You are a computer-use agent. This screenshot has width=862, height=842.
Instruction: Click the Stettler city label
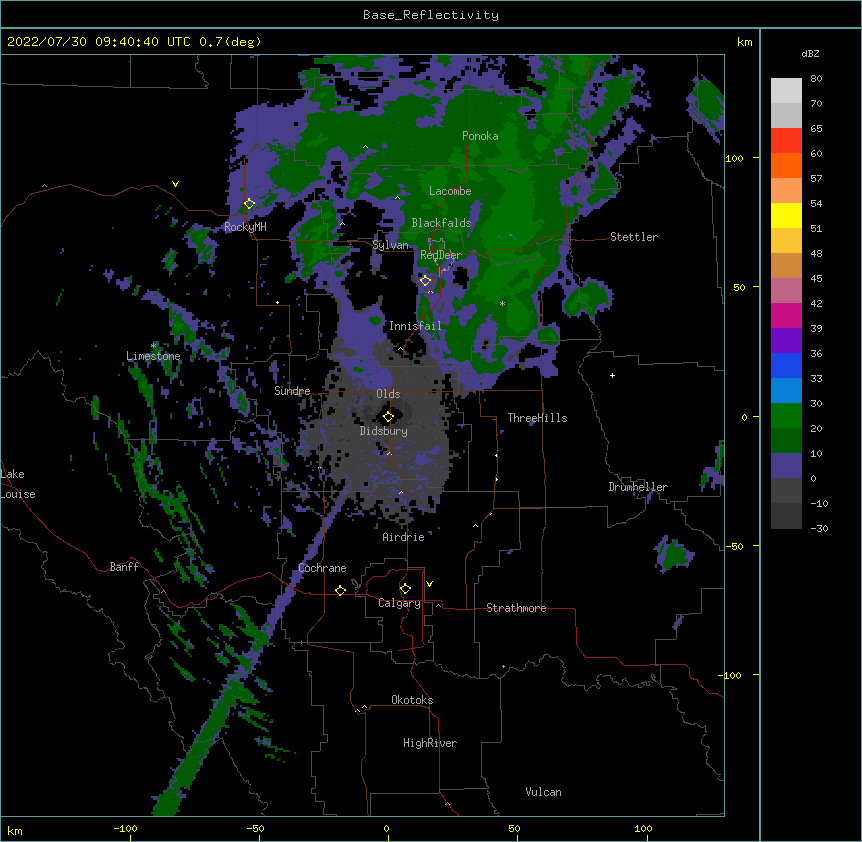634,237
